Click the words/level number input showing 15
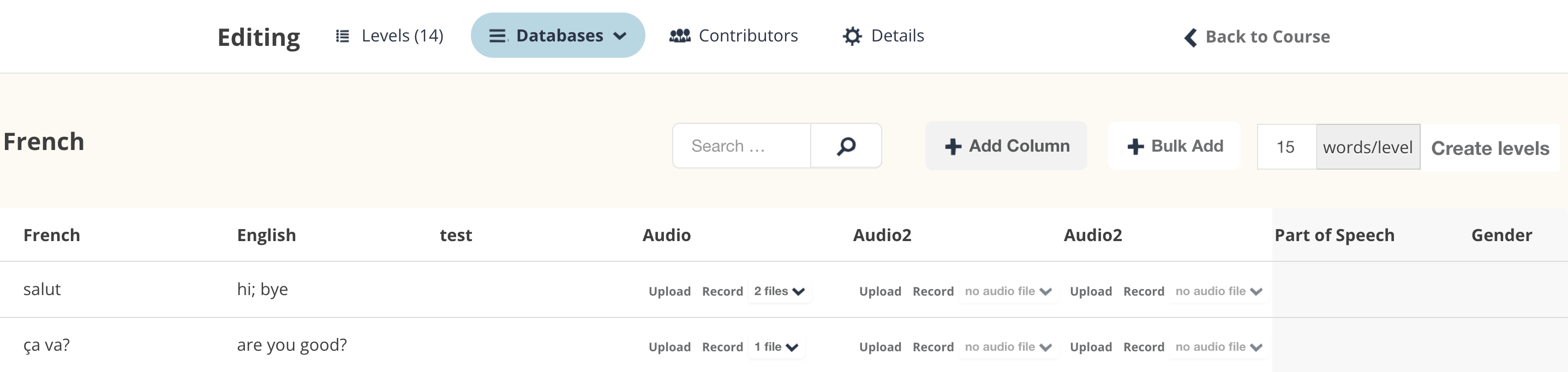This screenshot has height=372, width=1568. (x=1285, y=147)
